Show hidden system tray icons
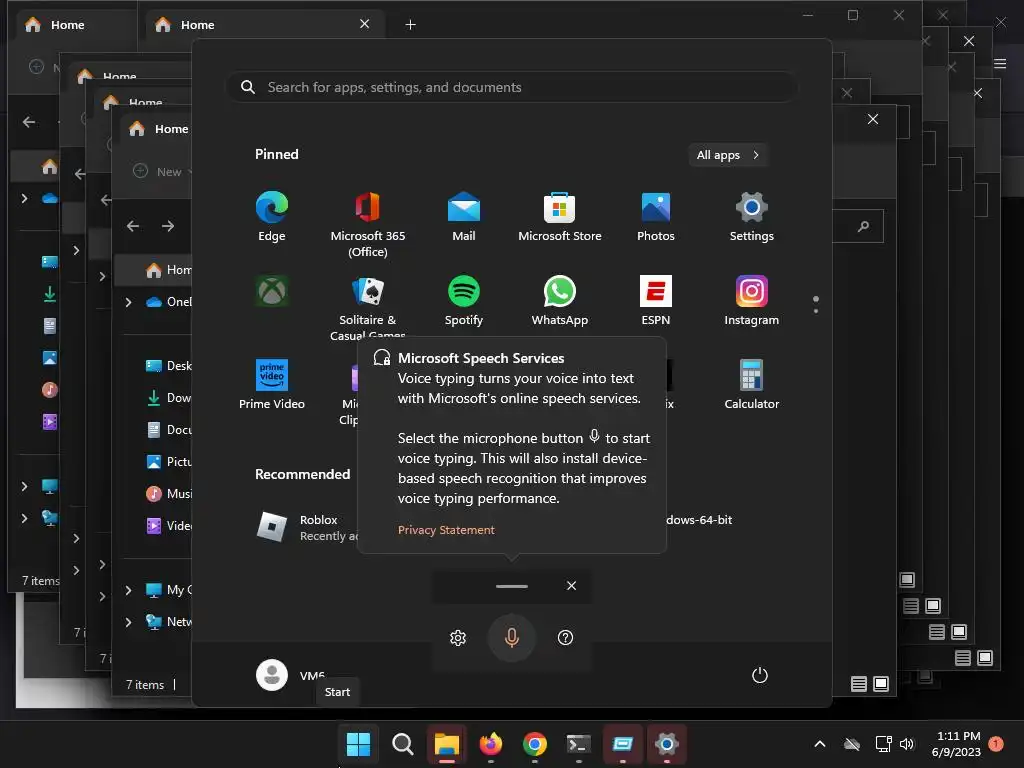The image size is (1024, 768). point(820,744)
